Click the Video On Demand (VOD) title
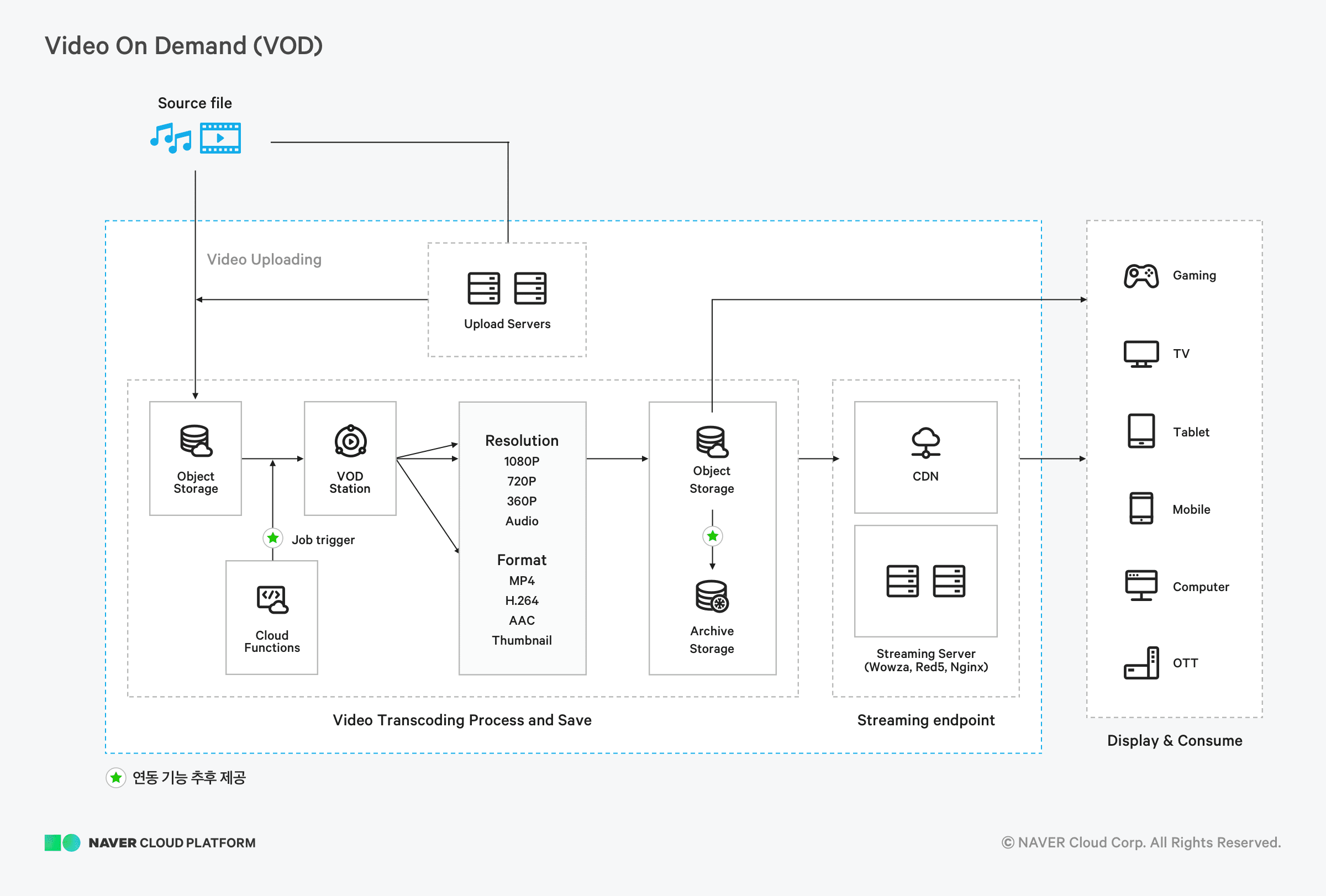 pos(184,46)
